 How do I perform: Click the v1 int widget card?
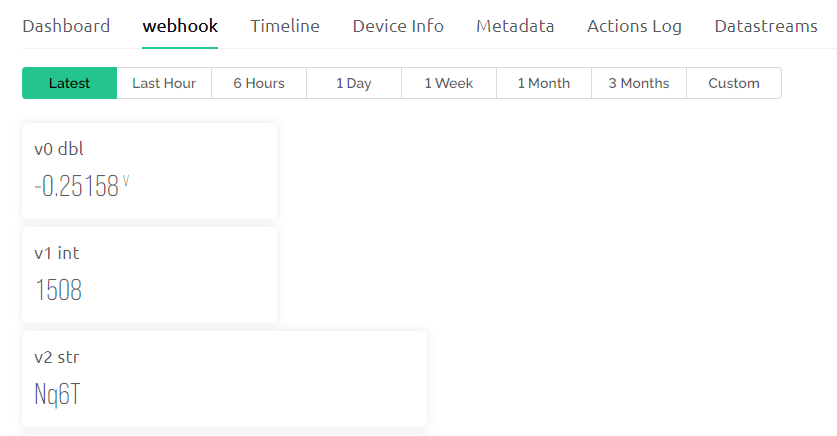pos(149,275)
